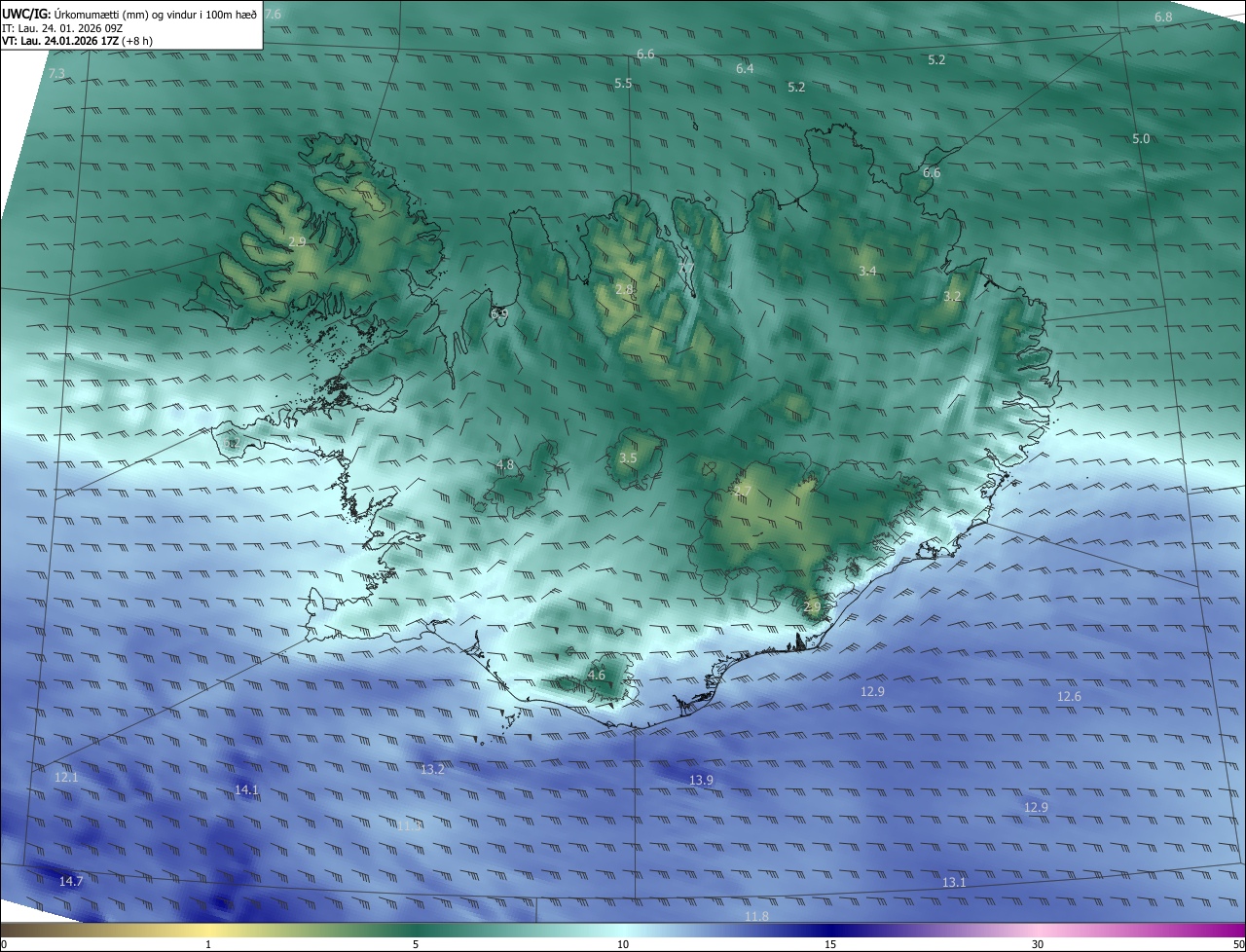Click the 3.2 value label
This screenshot has height=952, width=1246.
[952, 296]
